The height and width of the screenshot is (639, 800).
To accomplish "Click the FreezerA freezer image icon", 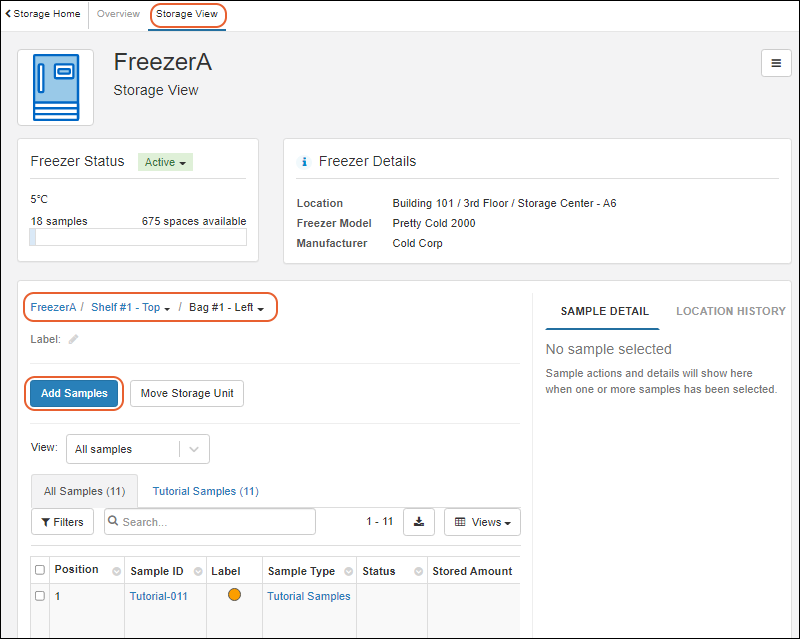I will pyautogui.click(x=56, y=88).
